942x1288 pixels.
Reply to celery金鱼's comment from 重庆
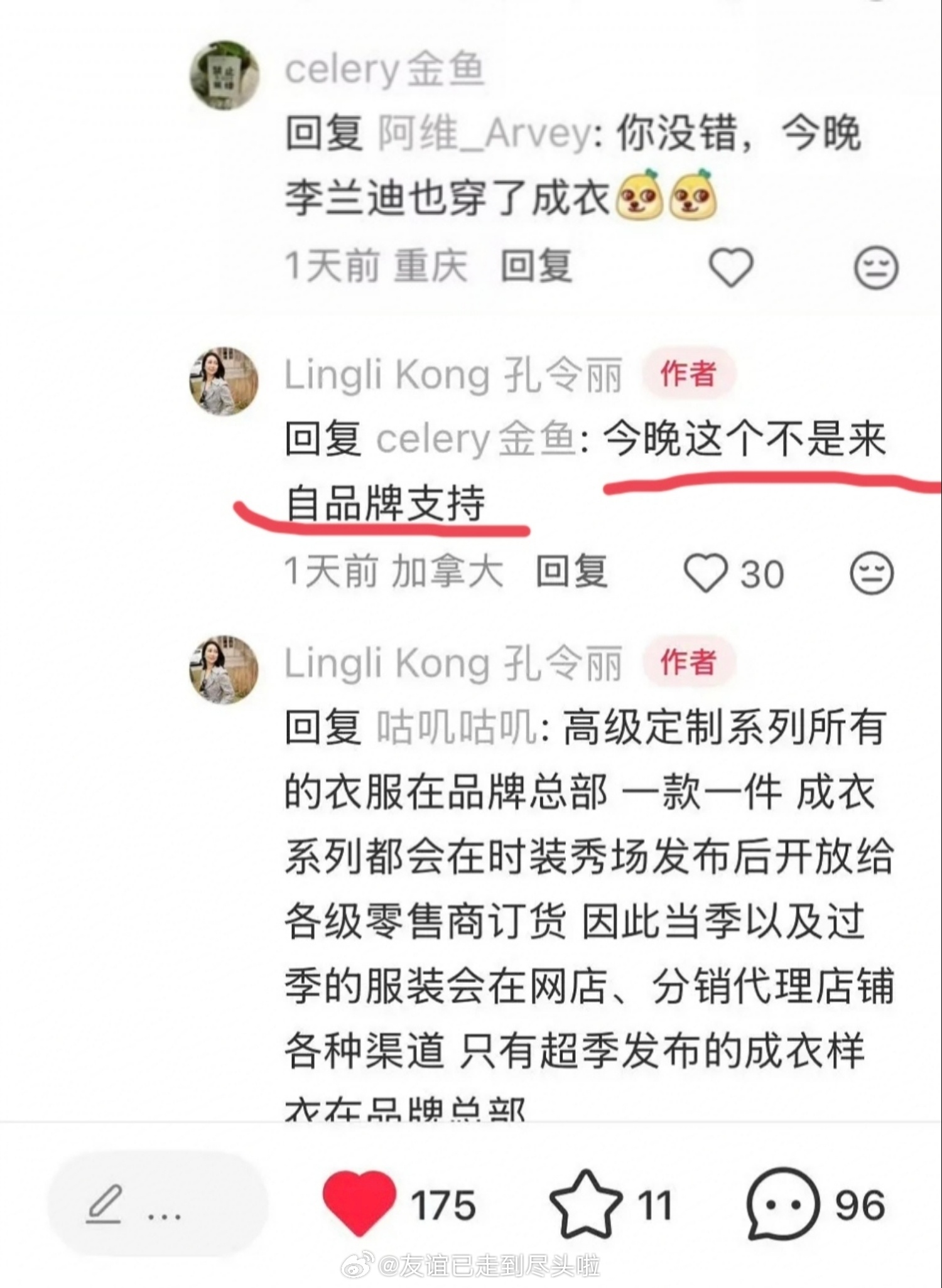(536, 266)
